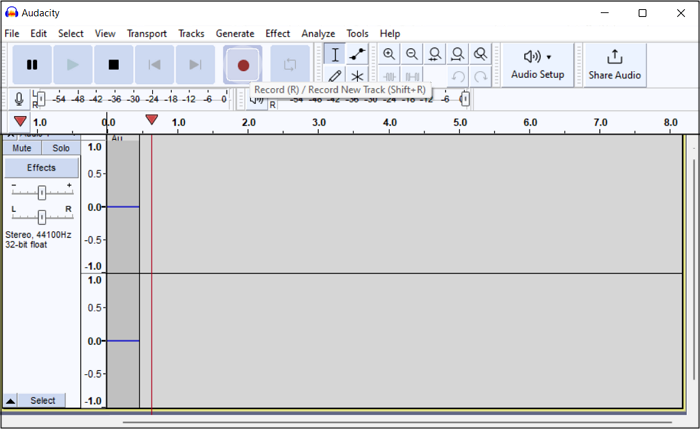Open the Effect menu
This screenshot has width=700, height=429.
pos(278,33)
